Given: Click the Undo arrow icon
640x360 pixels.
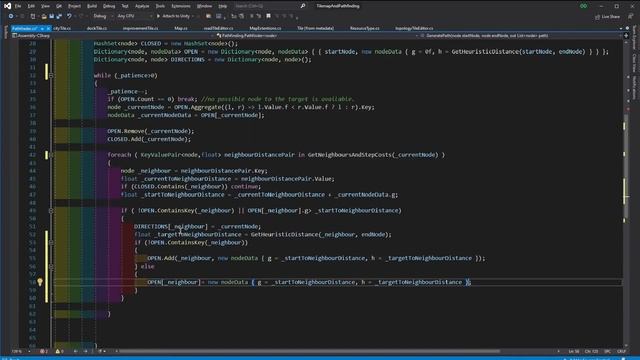Looking at the screenshot, I should point(69,16).
